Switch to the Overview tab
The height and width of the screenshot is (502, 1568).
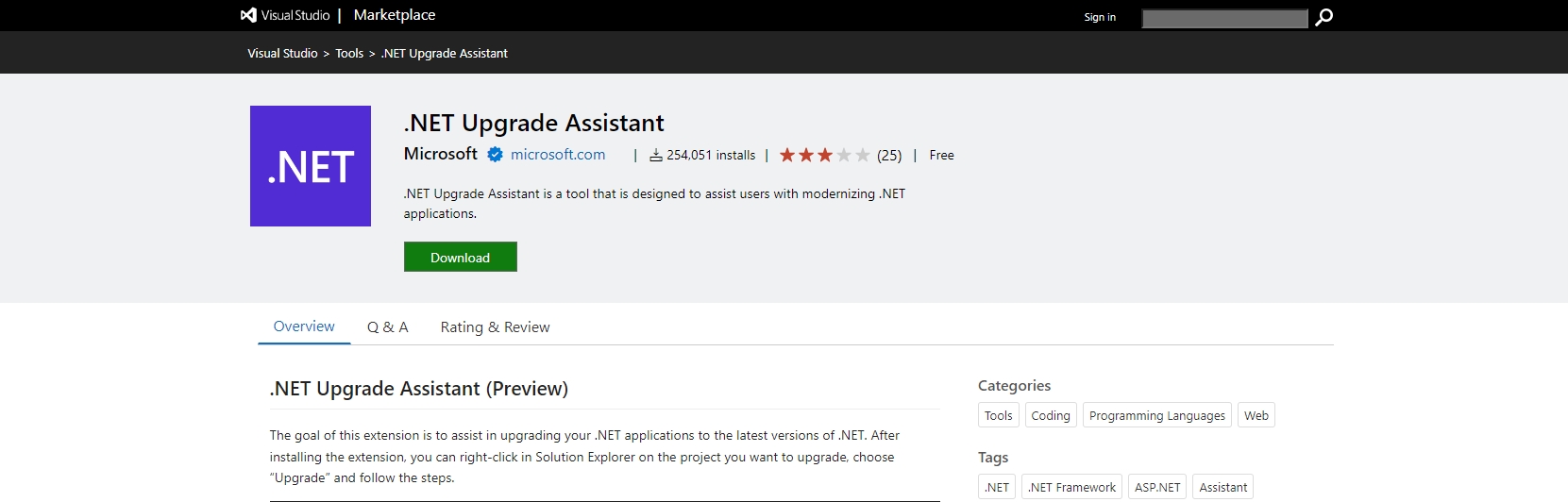(x=304, y=326)
